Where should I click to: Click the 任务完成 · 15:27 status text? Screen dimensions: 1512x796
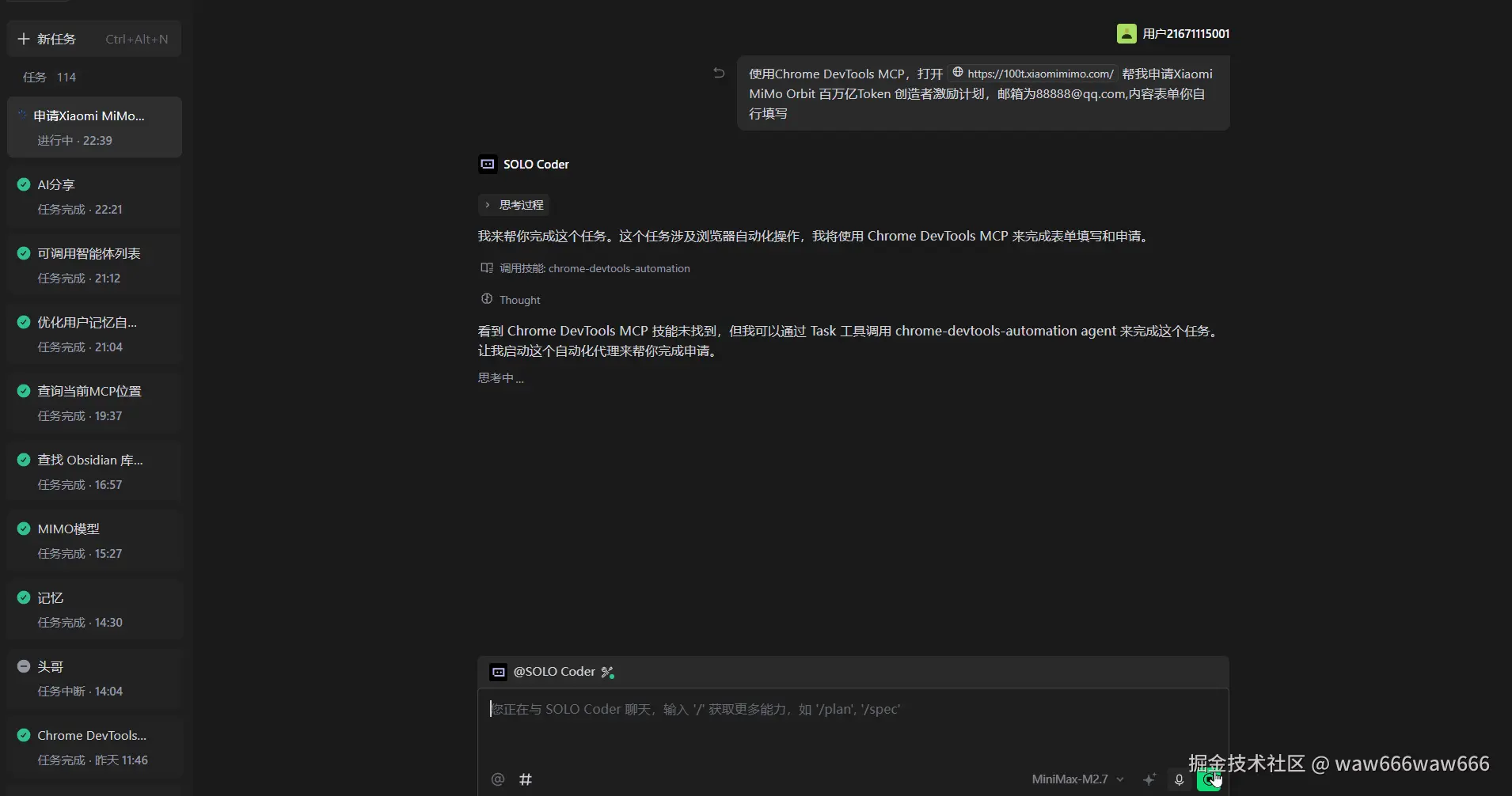tap(80, 553)
